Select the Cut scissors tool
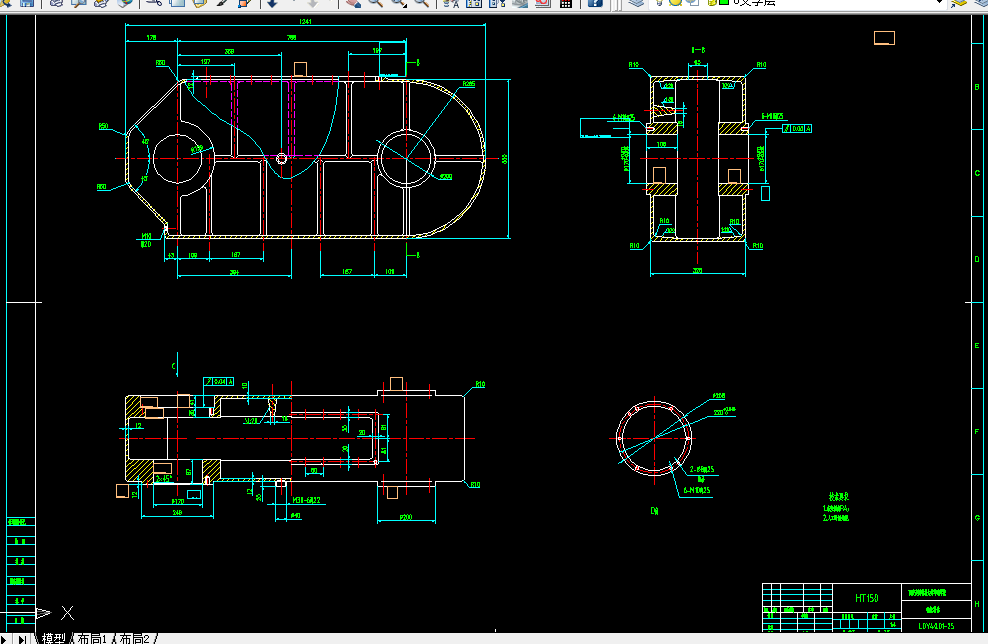 [154, 3]
